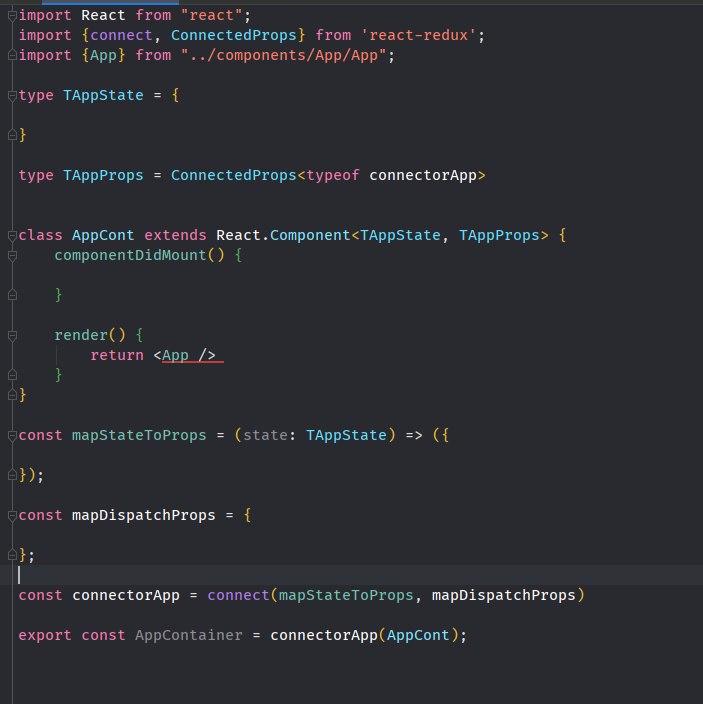Click 'TAppState' in its type declaration line

[103, 95]
